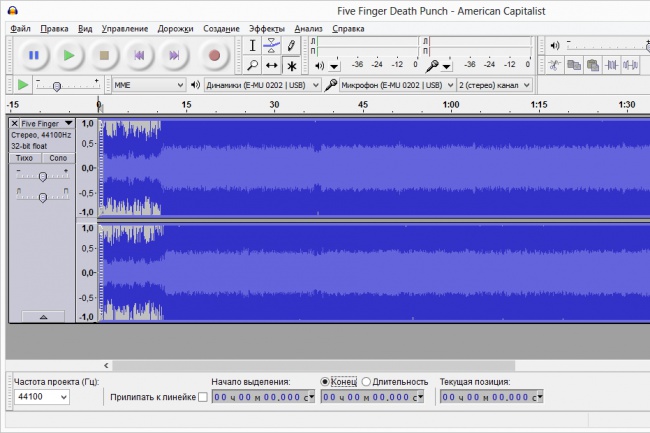Select the Draw (pencil) tool

tap(291, 46)
